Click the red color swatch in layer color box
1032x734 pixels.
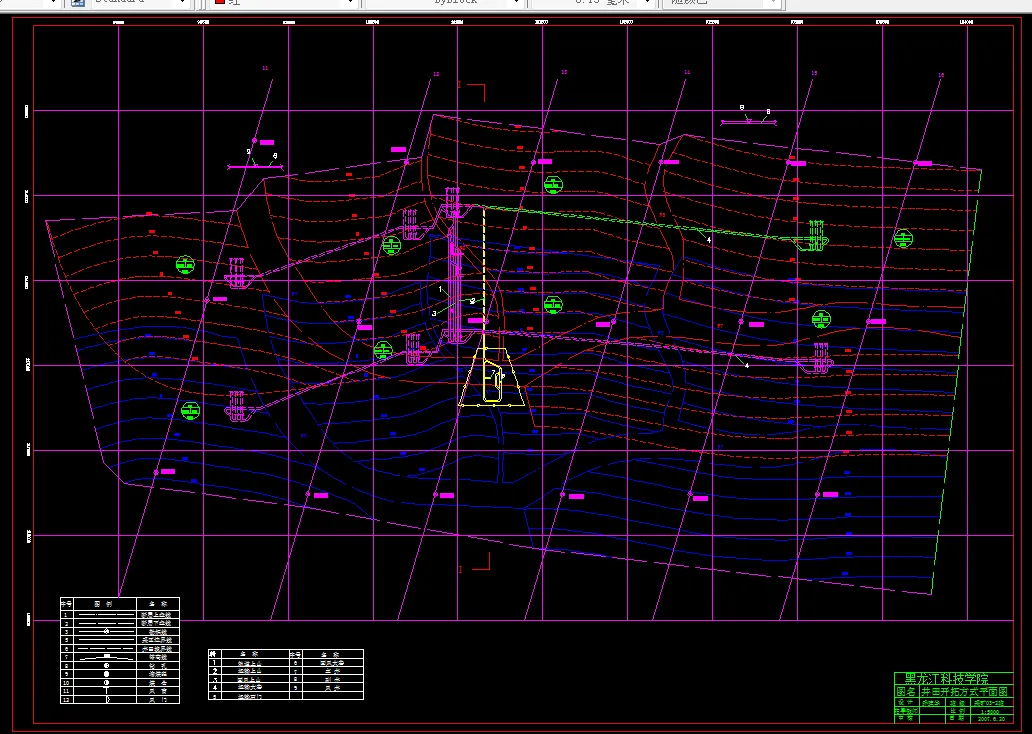[220, 2]
